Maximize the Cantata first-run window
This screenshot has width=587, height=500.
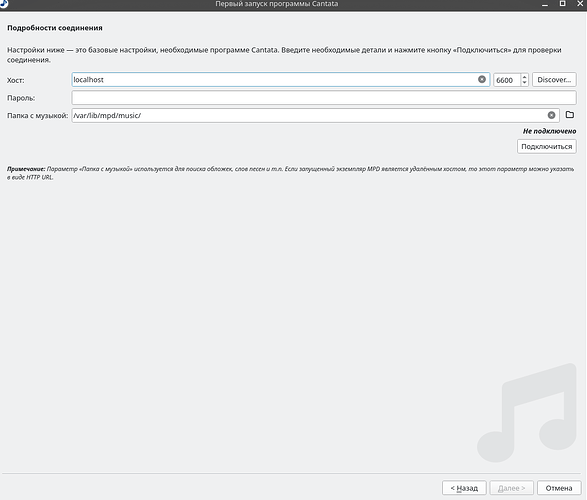[562, 3]
